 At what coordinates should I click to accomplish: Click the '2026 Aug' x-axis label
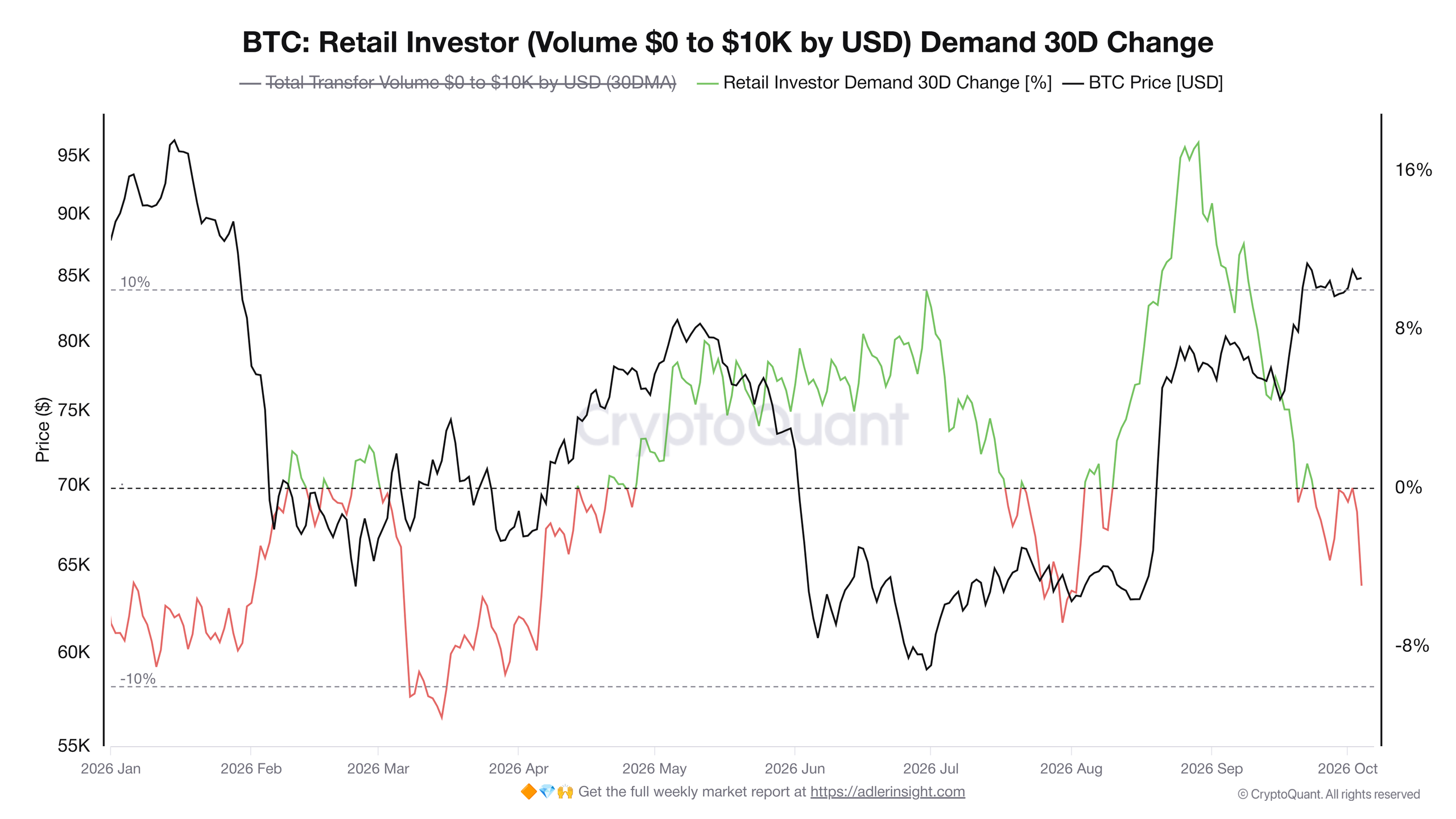[1071, 768]
